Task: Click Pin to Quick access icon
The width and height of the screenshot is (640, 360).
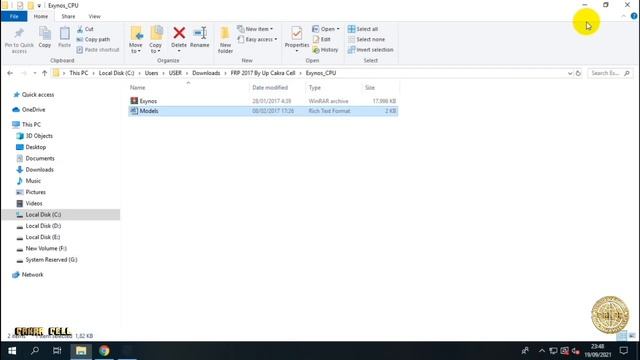Action: point(19,40)
